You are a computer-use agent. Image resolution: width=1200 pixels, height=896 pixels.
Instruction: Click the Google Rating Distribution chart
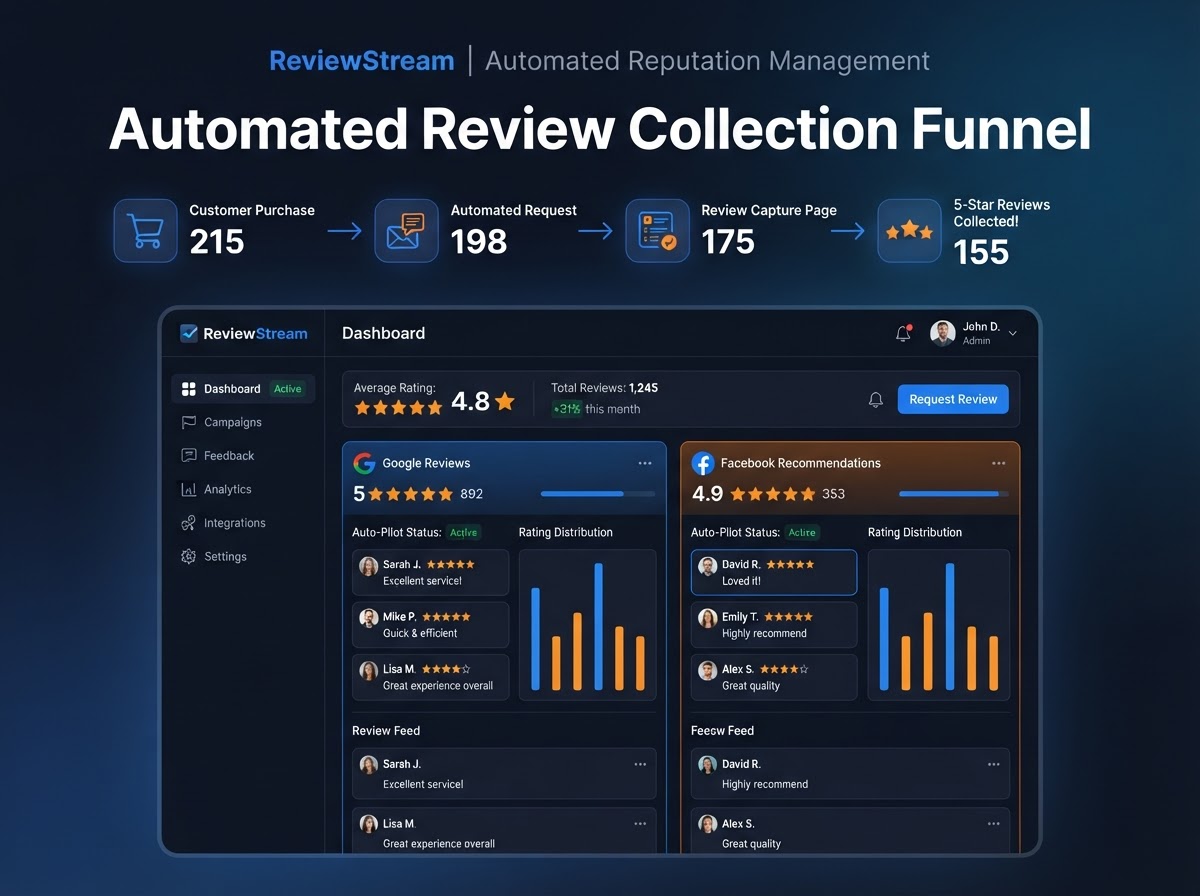coord(587,625)
